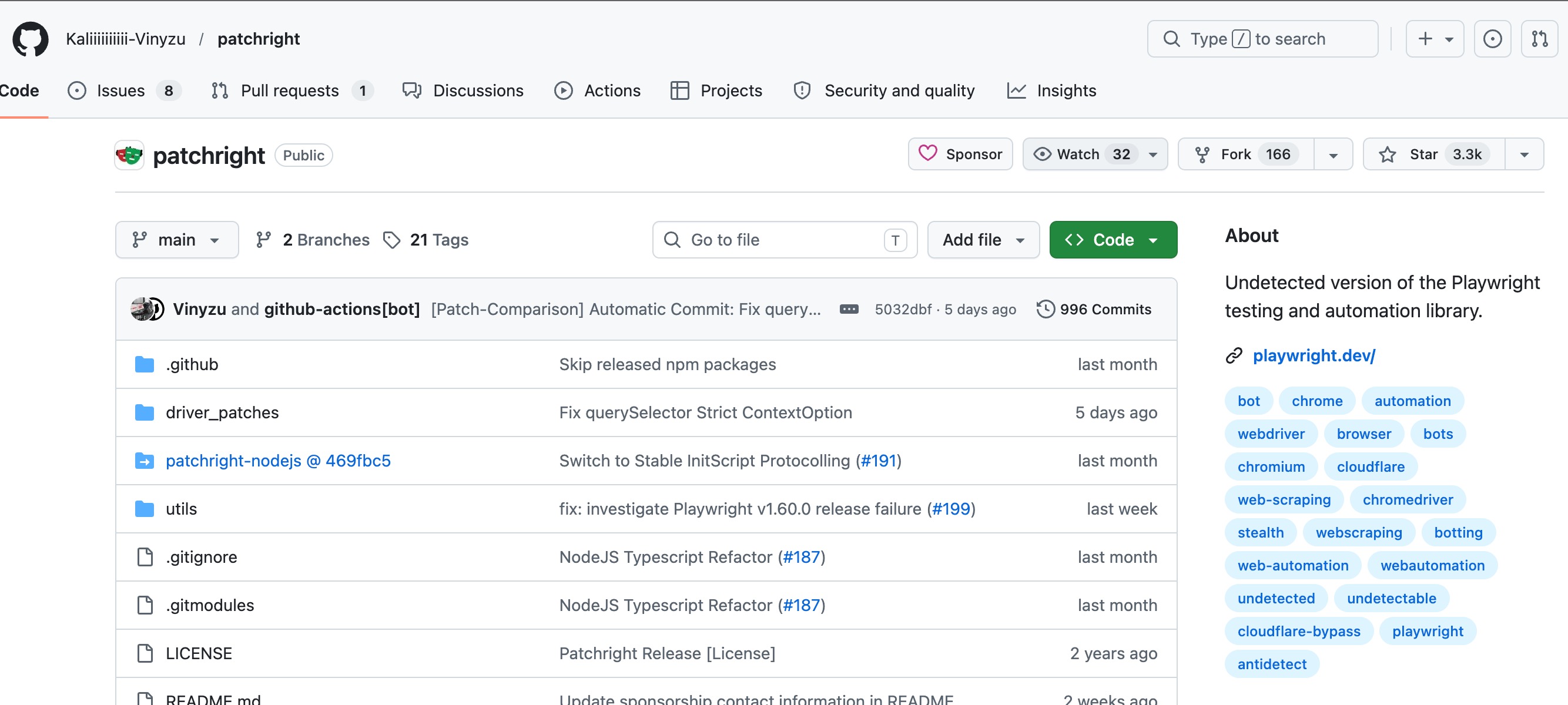Open pull request #199 link

point(951,509)
